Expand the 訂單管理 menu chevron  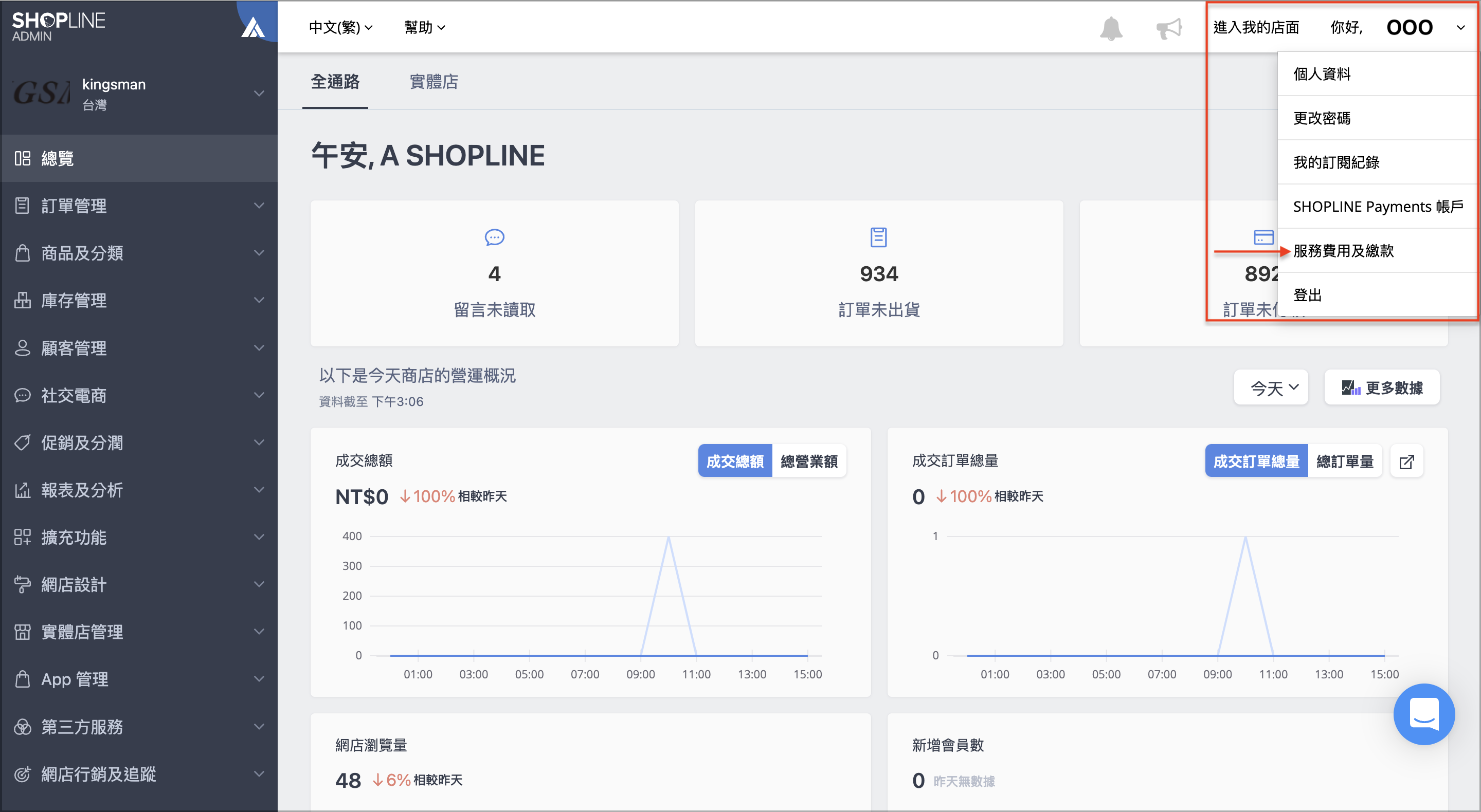259,206
